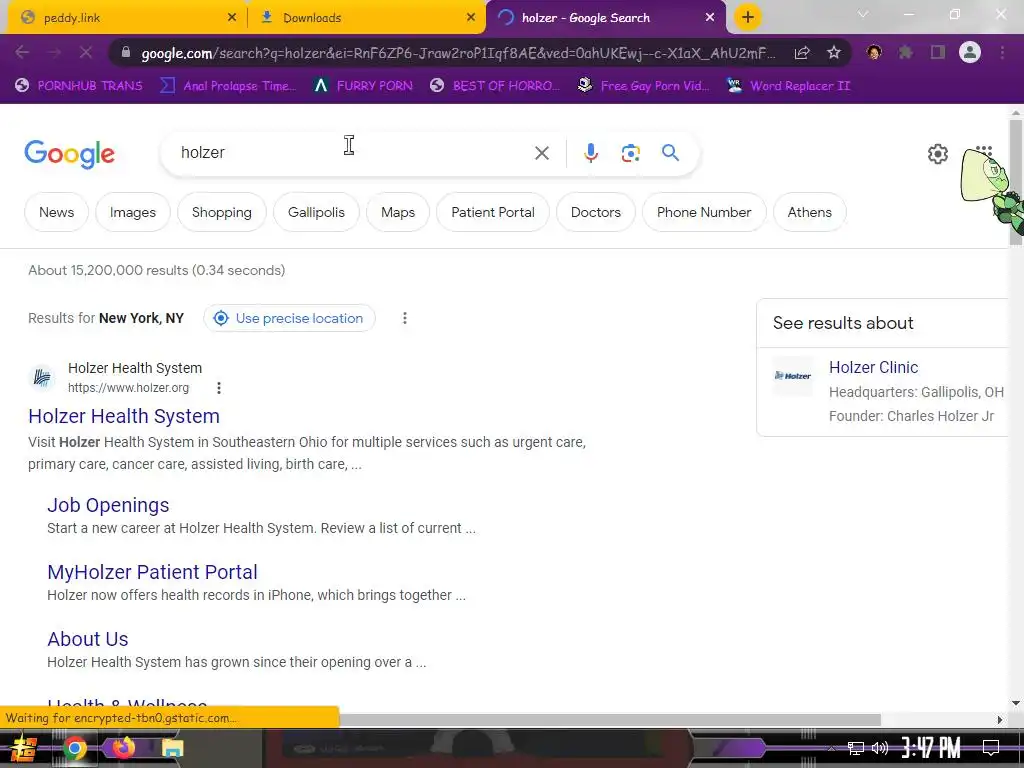This screenshot has width=1024, height=768.
Task: Filter results by News
Action: tap(56, 212)
